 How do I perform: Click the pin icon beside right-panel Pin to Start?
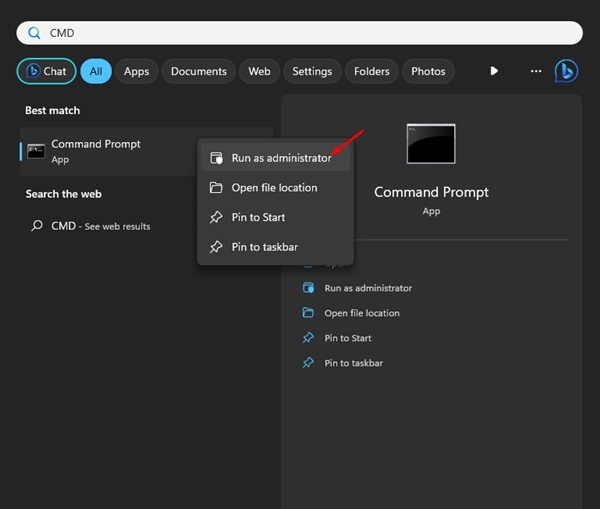tap(309, 338)
